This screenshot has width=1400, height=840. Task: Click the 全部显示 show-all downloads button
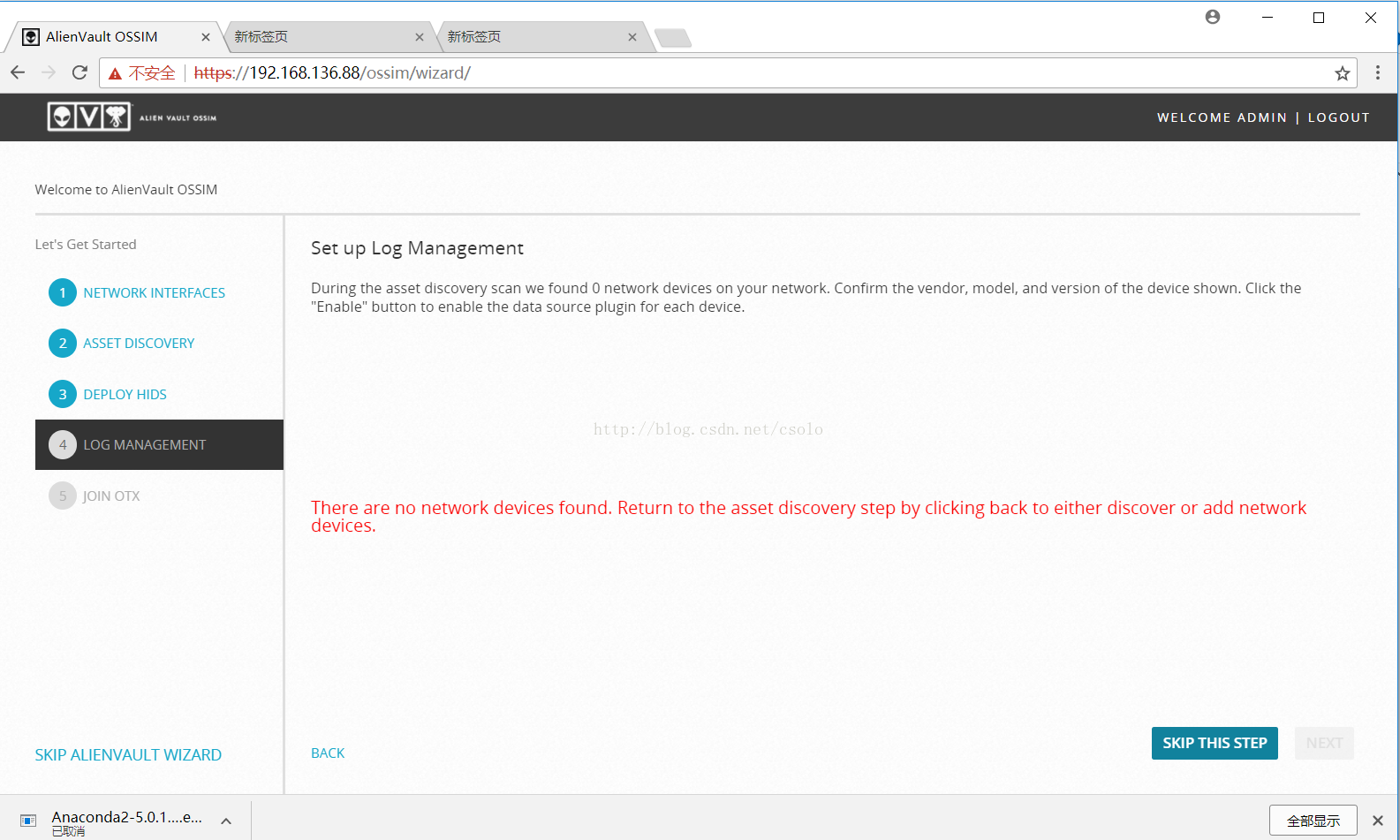1313,821
